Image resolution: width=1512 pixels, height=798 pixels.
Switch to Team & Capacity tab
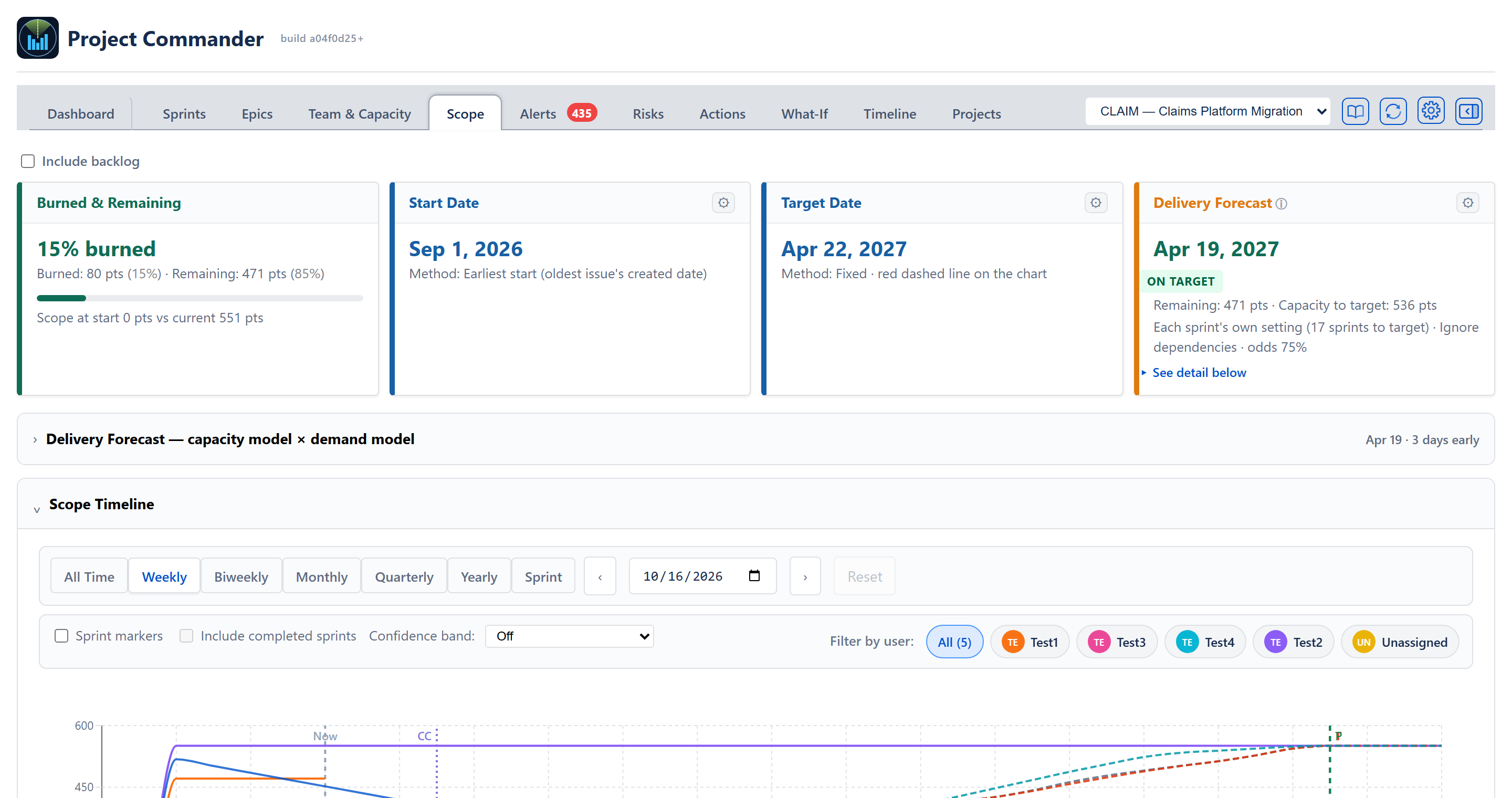(359, 114)
